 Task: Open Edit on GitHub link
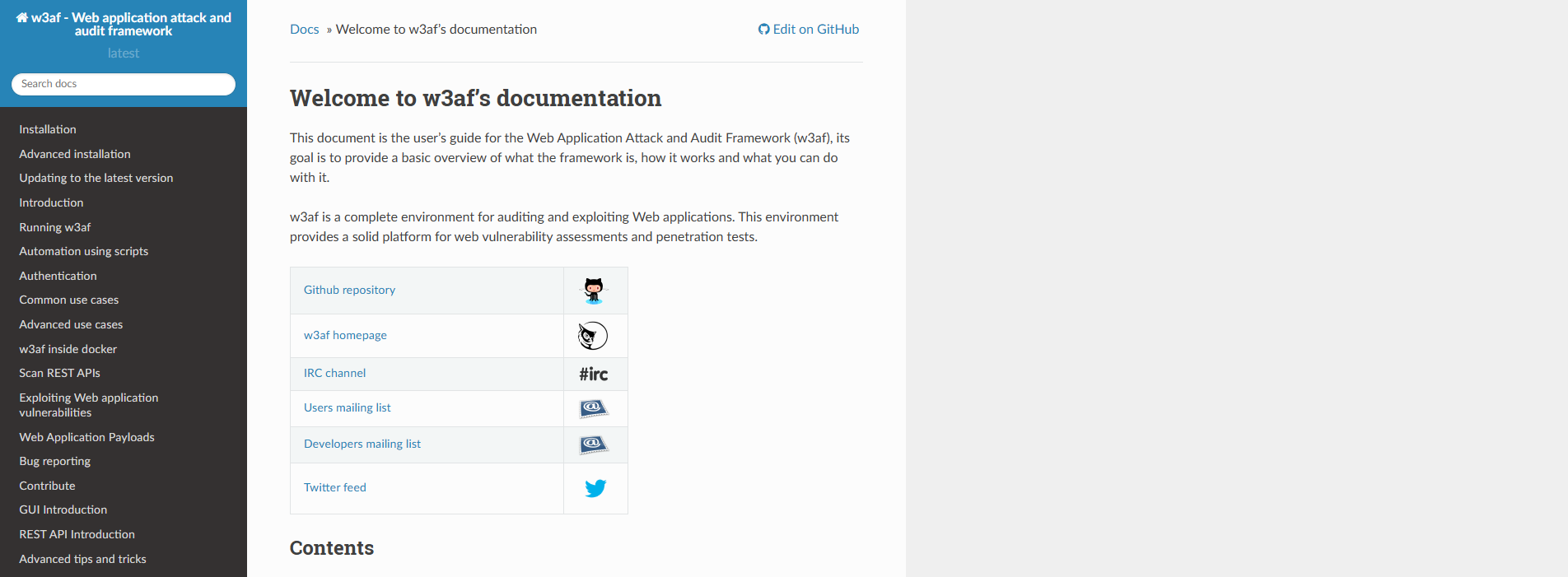click(x=809, y=30)
